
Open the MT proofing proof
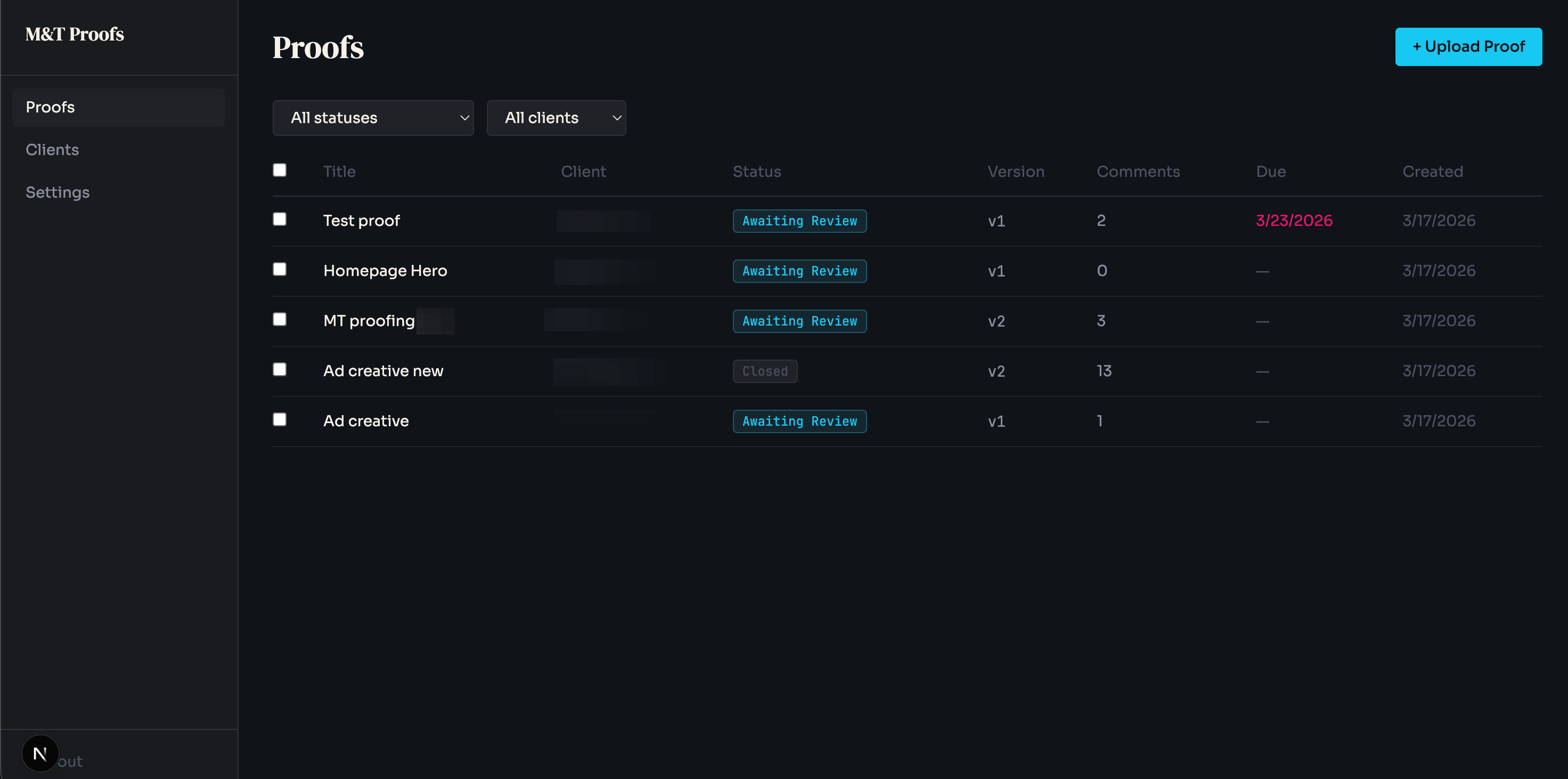[369, 321]
